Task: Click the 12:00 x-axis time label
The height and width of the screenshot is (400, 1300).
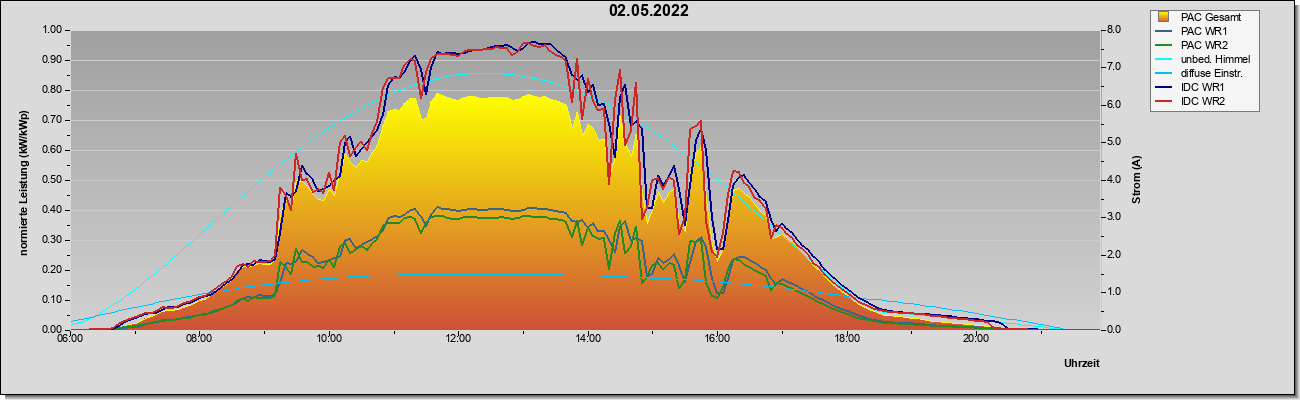Action: click(458, 340)
